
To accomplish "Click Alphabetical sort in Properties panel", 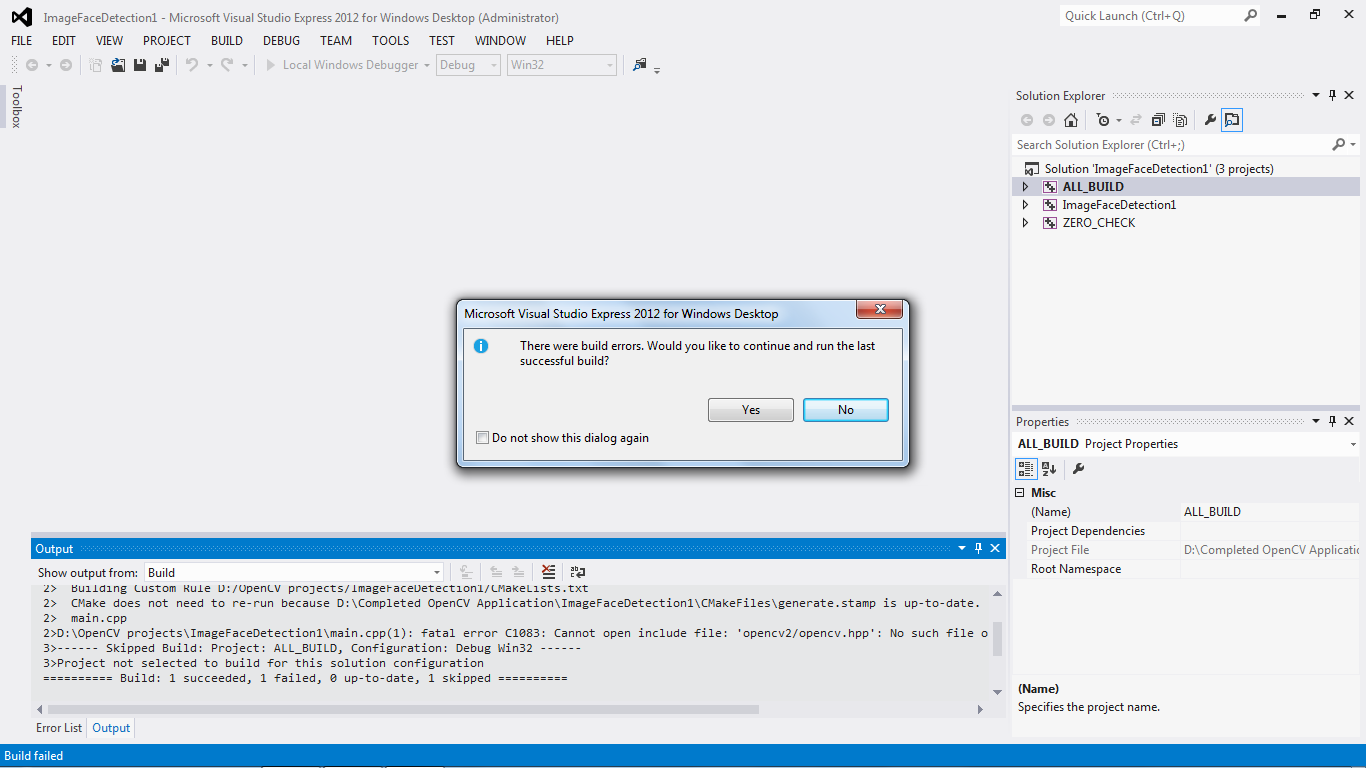I will coord(1049,468).
